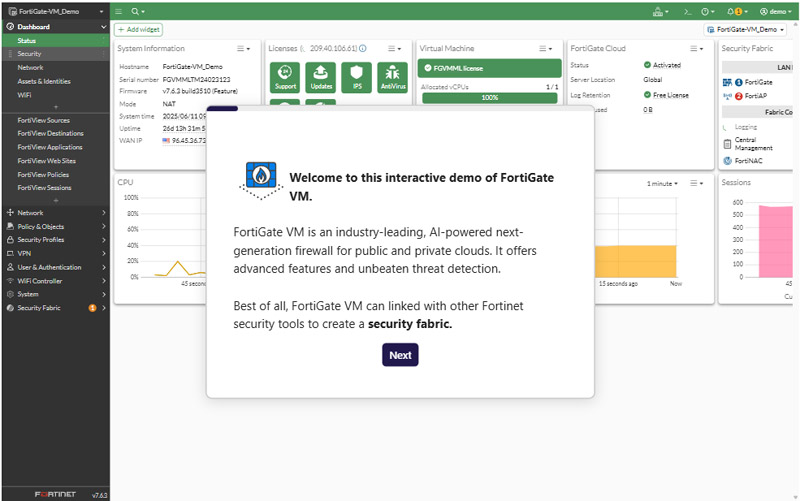Open the widget menu beside 1 minute
Viewport: 800px width, 501px height.
pyautogui.click(x=696, y=183)
